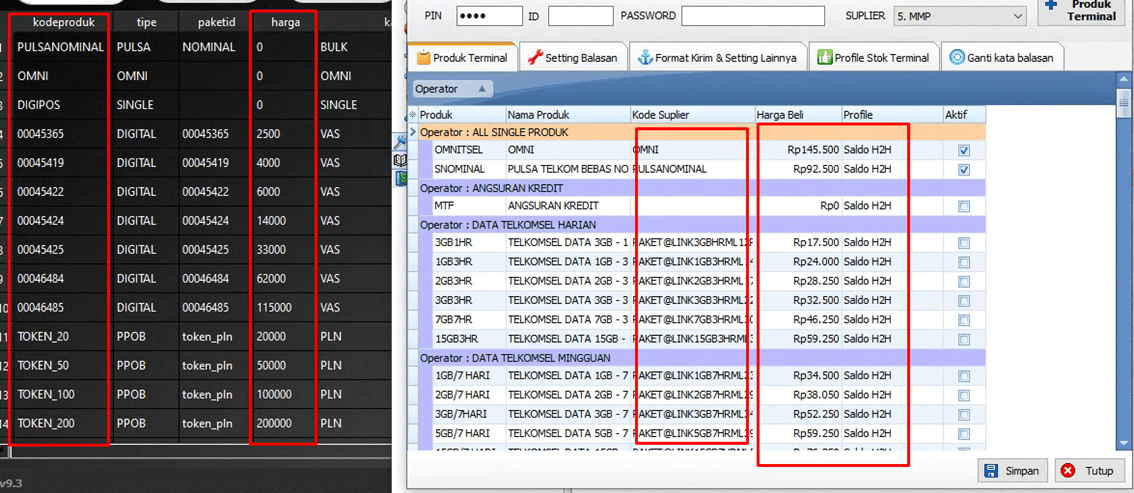The height and width of the screenshot is (493, 1134).
Task: Click the wrench icon on Setting Balasan tab
Action: pyautogui.click(x=535, y=58)
